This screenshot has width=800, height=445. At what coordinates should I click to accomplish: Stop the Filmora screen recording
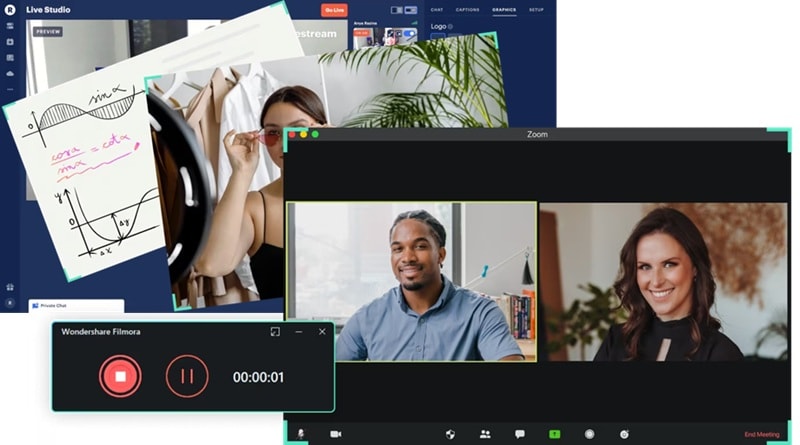pos(120,377)
